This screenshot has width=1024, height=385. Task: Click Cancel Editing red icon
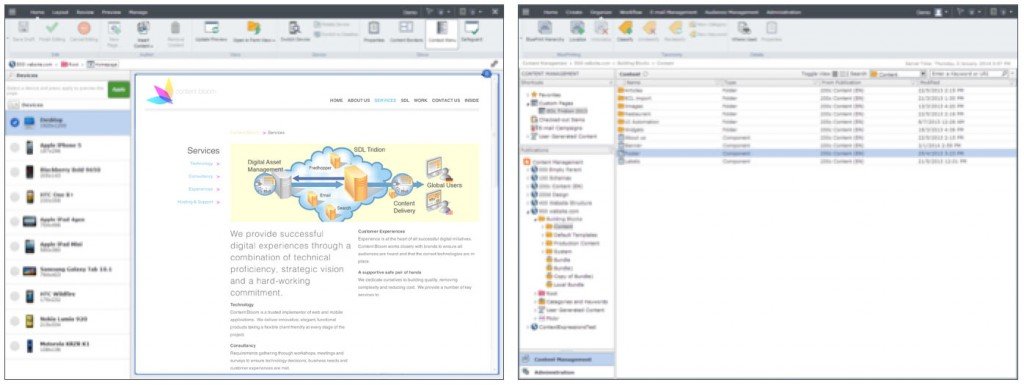tap(84, 28)
